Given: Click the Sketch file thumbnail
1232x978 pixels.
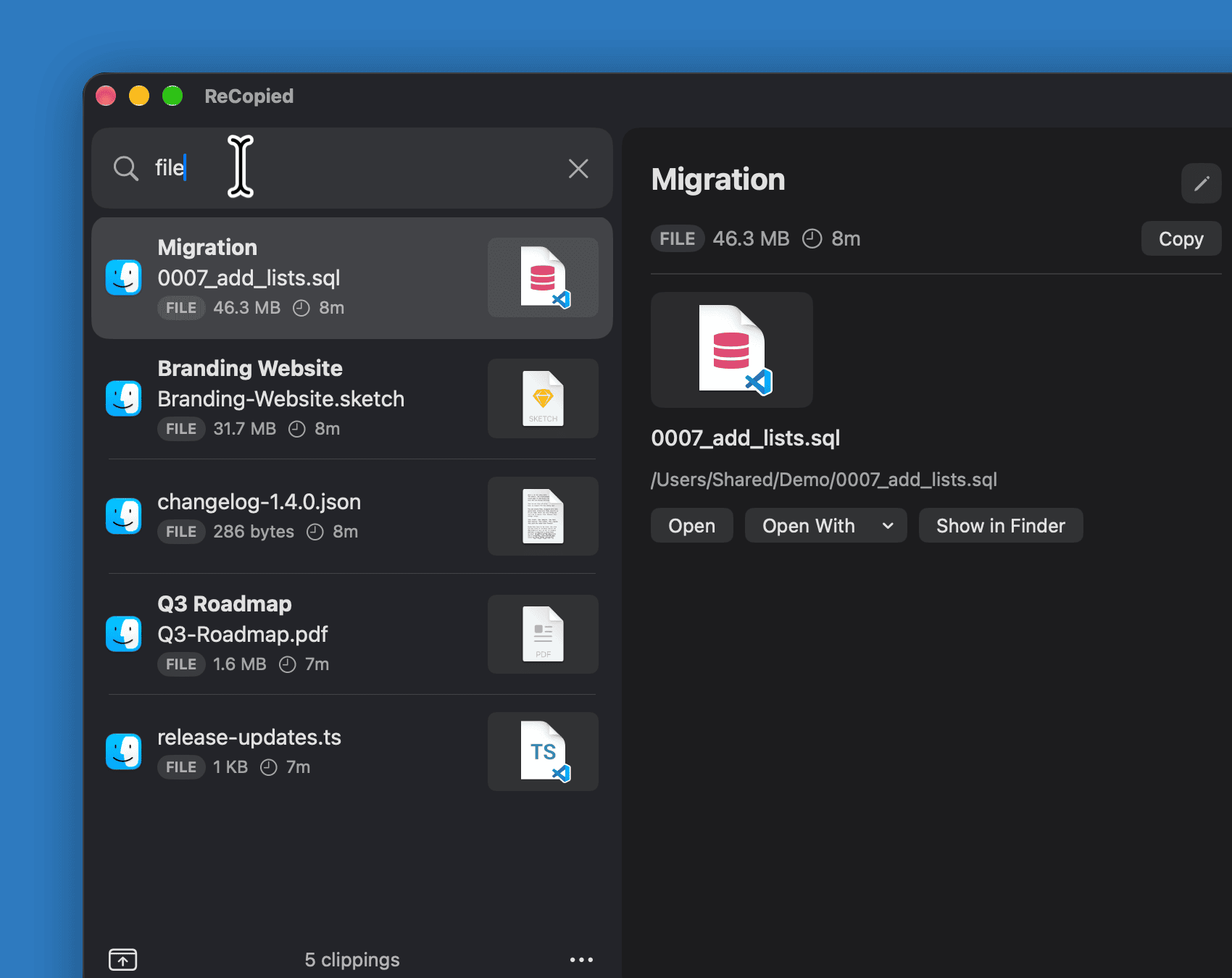Looking at the screenshot, I should [x=543, y=398].
